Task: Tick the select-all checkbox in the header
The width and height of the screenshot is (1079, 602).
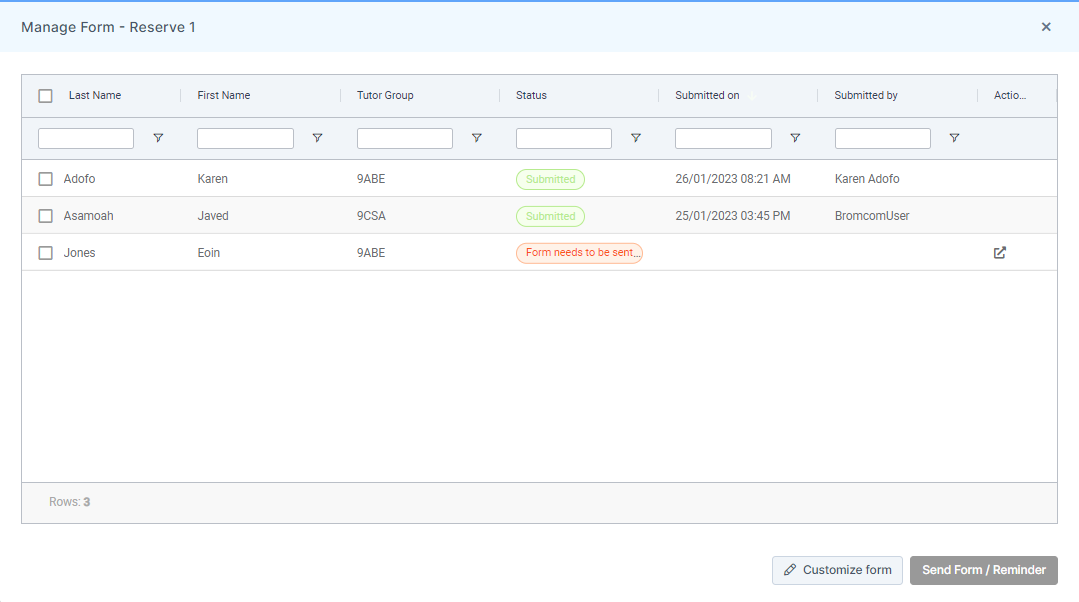Action: pos(45,96)
